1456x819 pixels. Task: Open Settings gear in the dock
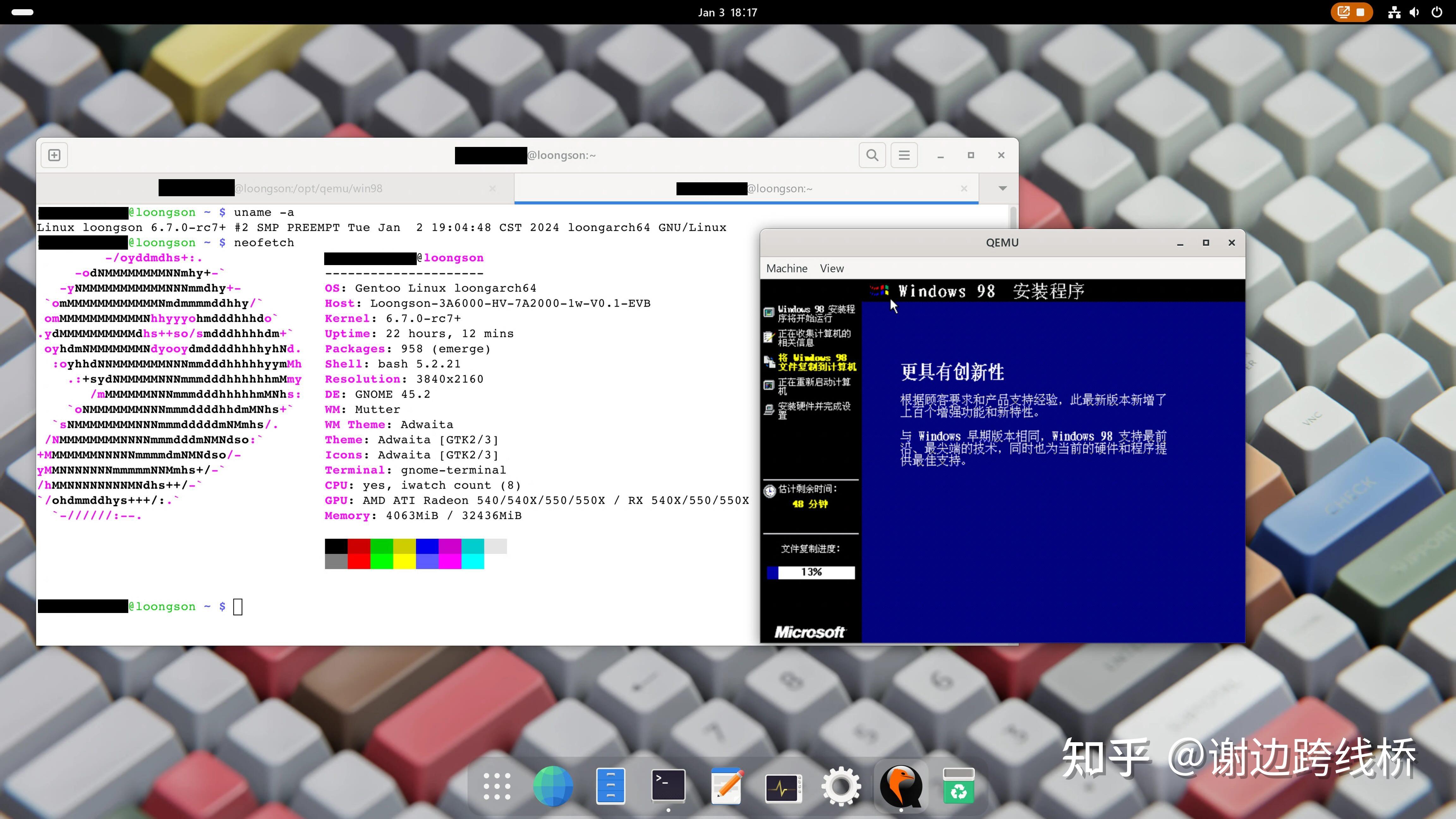pyautogui.click(x=841, y=786)
